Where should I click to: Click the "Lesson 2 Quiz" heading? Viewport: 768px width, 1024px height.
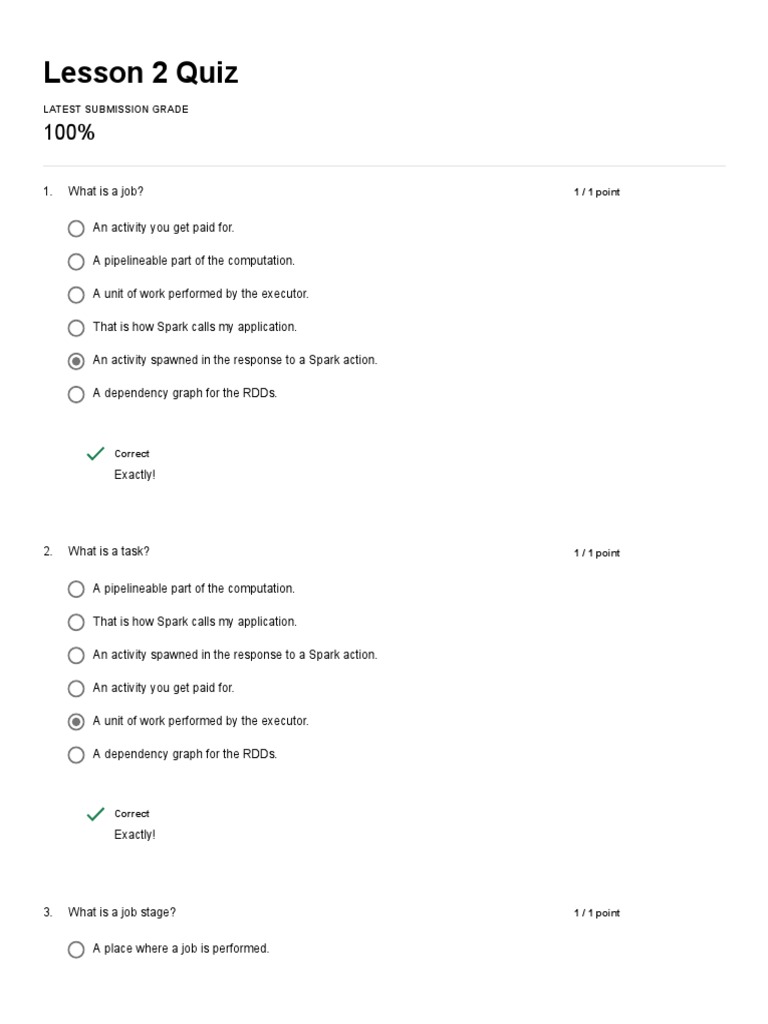tap(141, 73)
